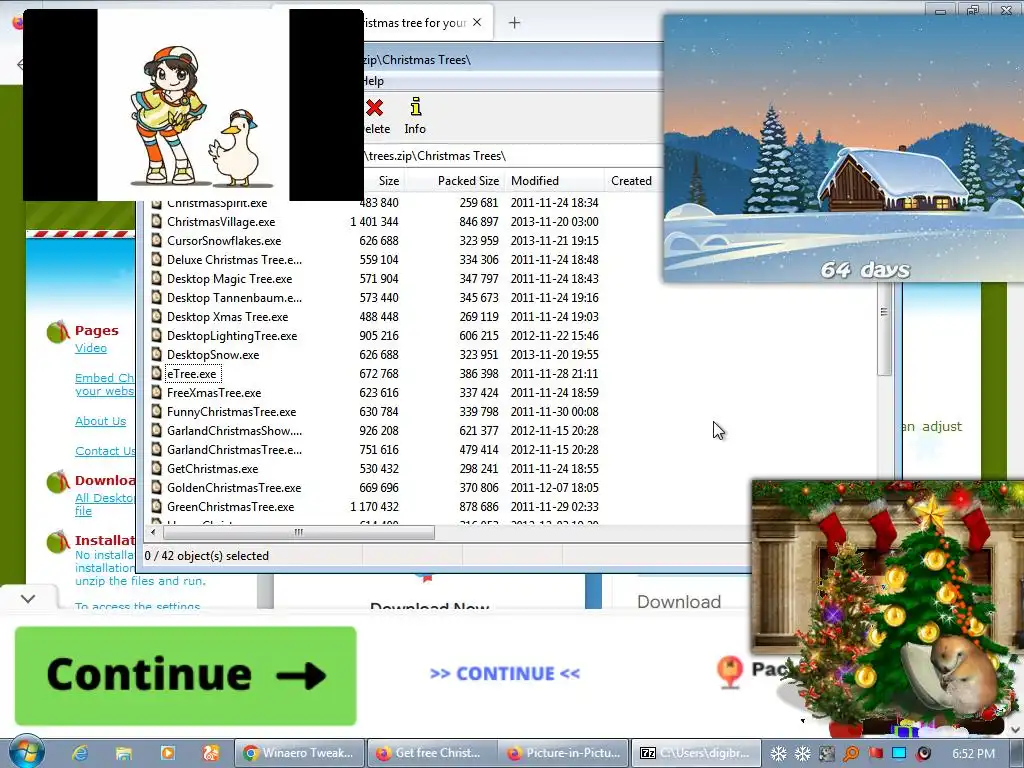Click the snowy cabin countdown widget
The image size is (1024, 768).
point(843,149)
